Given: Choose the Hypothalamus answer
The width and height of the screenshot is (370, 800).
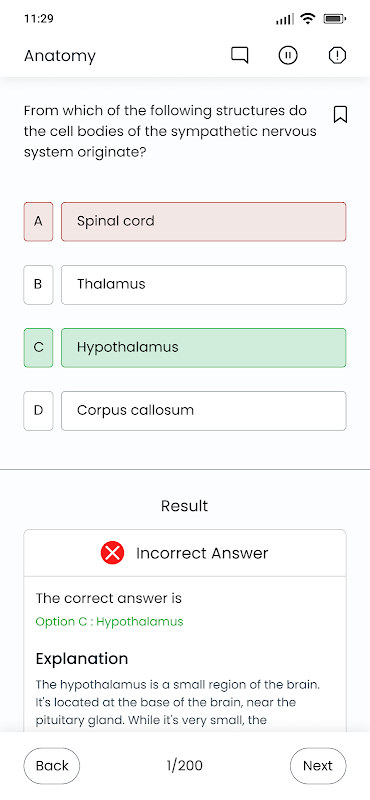Looking at the screenshot, I should [204, 347].
